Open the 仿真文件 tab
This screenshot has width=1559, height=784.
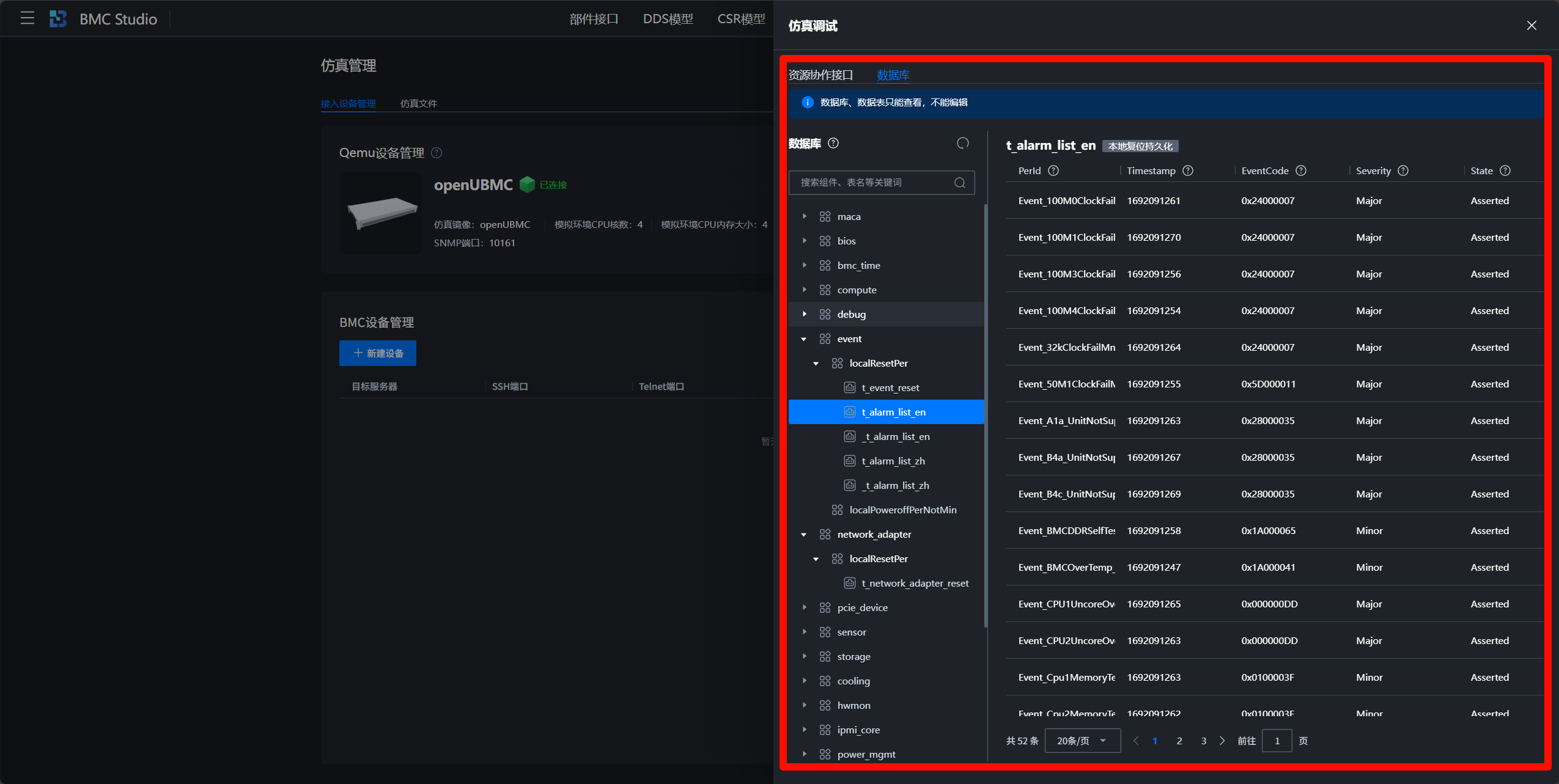[418, 103]
